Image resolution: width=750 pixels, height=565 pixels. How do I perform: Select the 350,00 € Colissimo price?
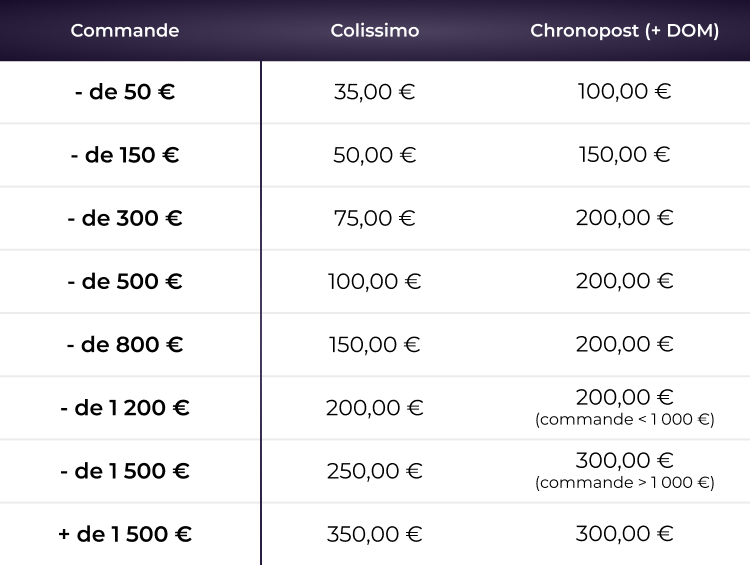click(x=375, y=533)
